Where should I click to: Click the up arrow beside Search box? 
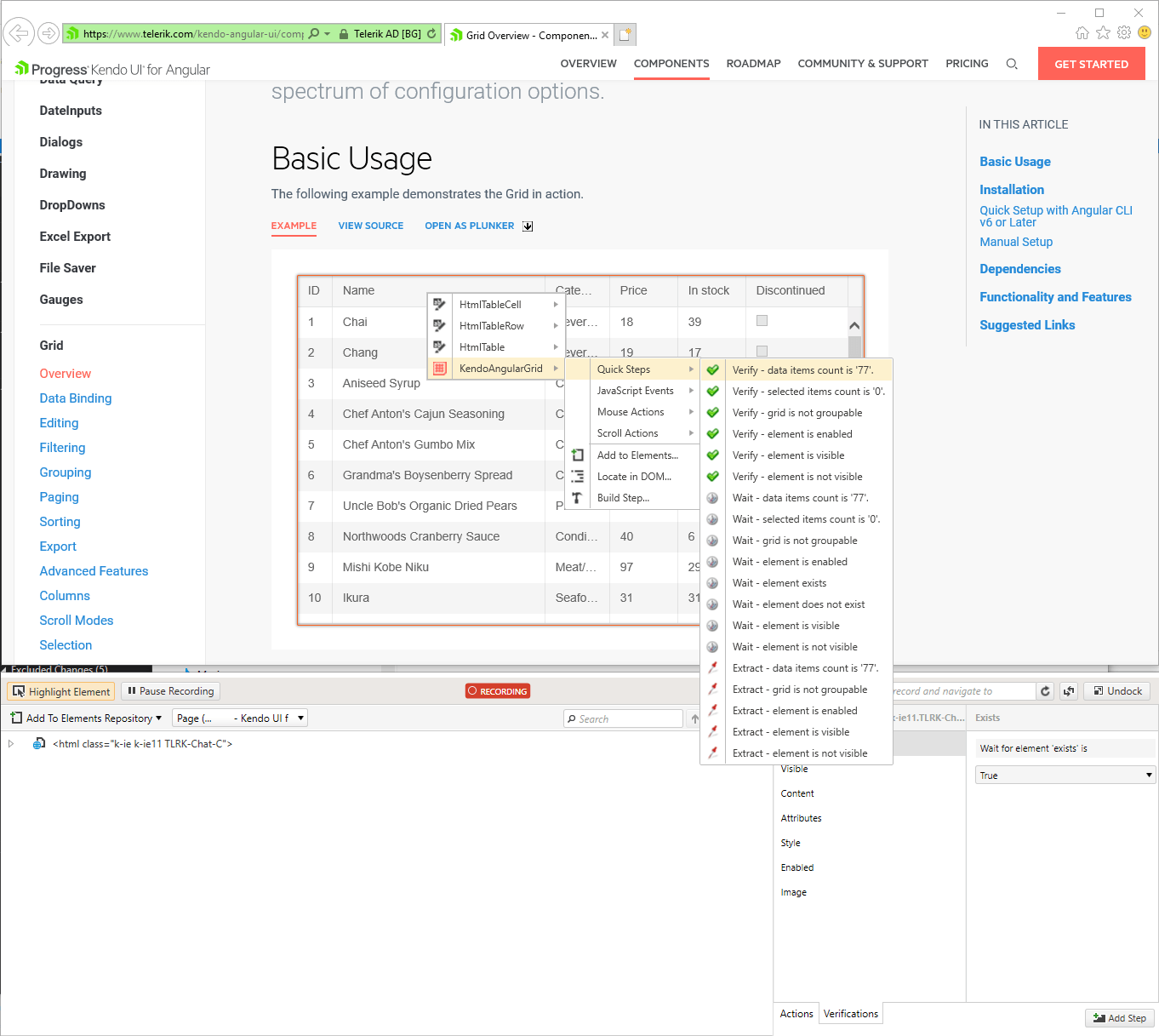coord(694,719)
